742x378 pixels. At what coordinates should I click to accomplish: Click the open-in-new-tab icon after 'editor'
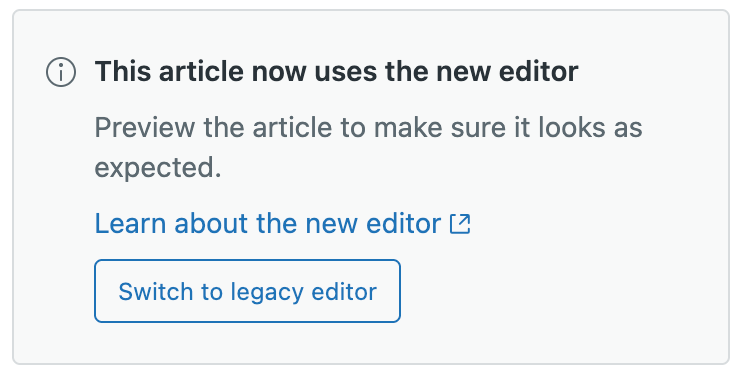click(x=460, y=224)
